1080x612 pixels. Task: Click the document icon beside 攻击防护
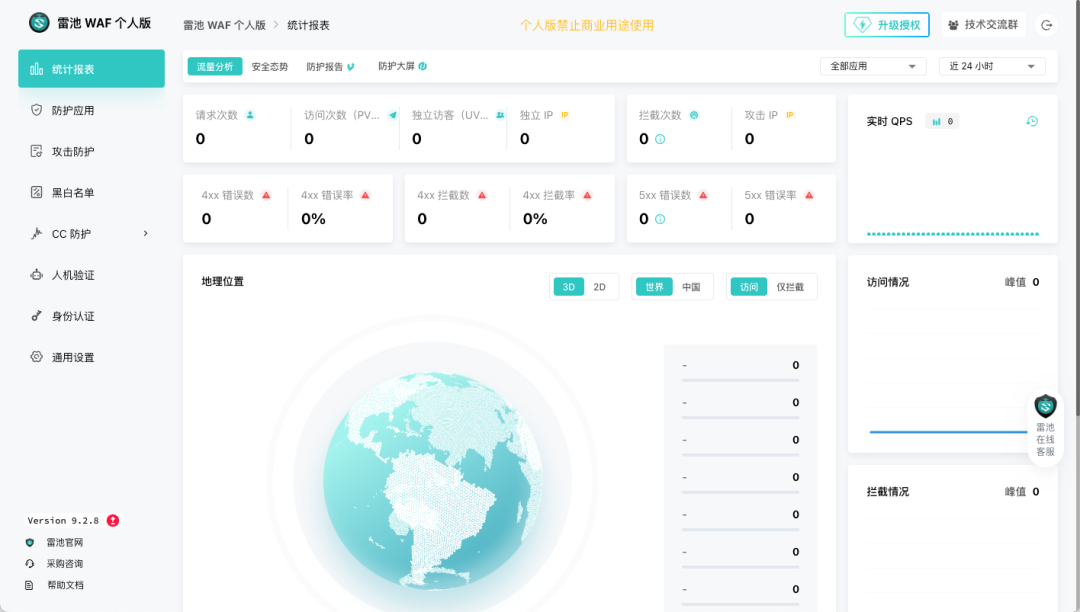(37, 151)
